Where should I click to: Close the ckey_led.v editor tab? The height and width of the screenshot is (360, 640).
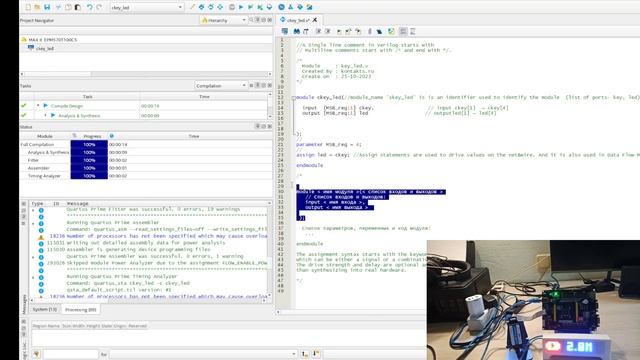click(x=315, y=20)
